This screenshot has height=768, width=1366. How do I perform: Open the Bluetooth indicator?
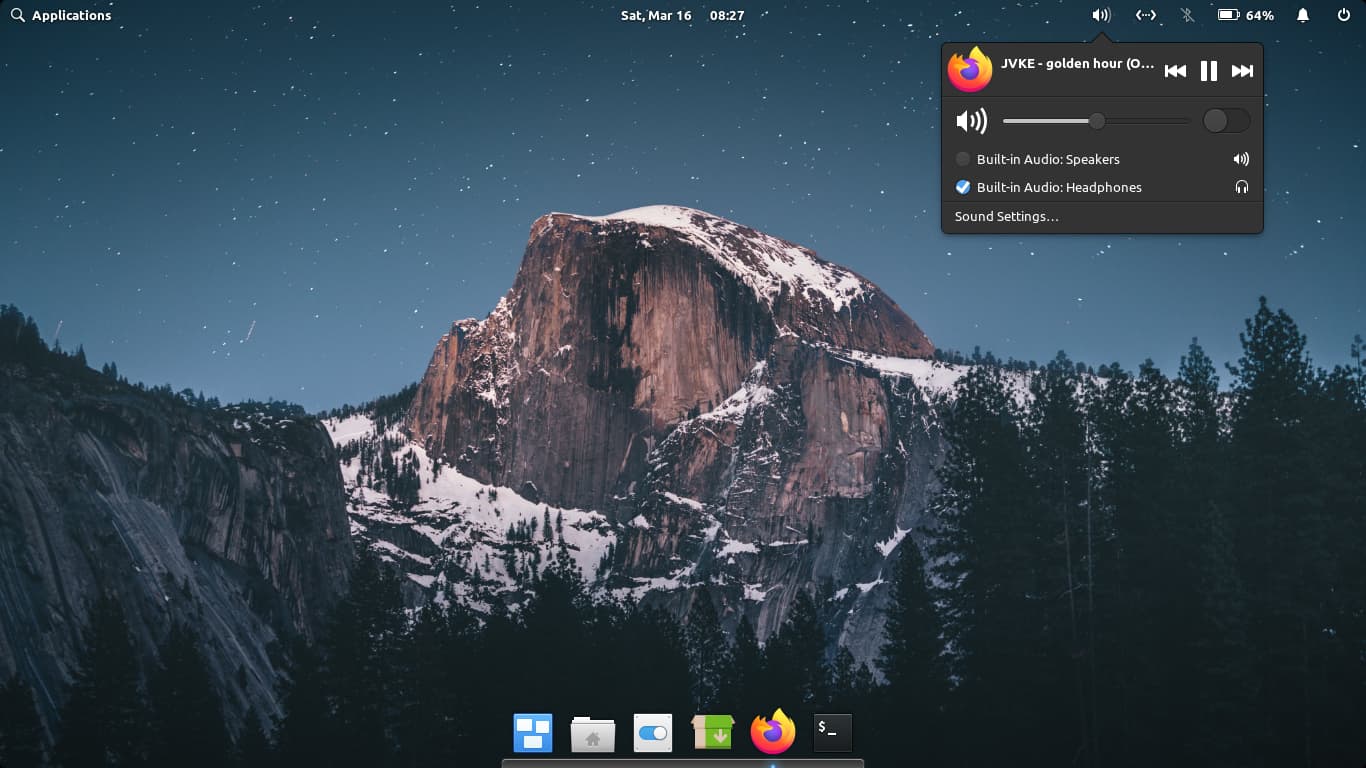tap(1187, 15)
